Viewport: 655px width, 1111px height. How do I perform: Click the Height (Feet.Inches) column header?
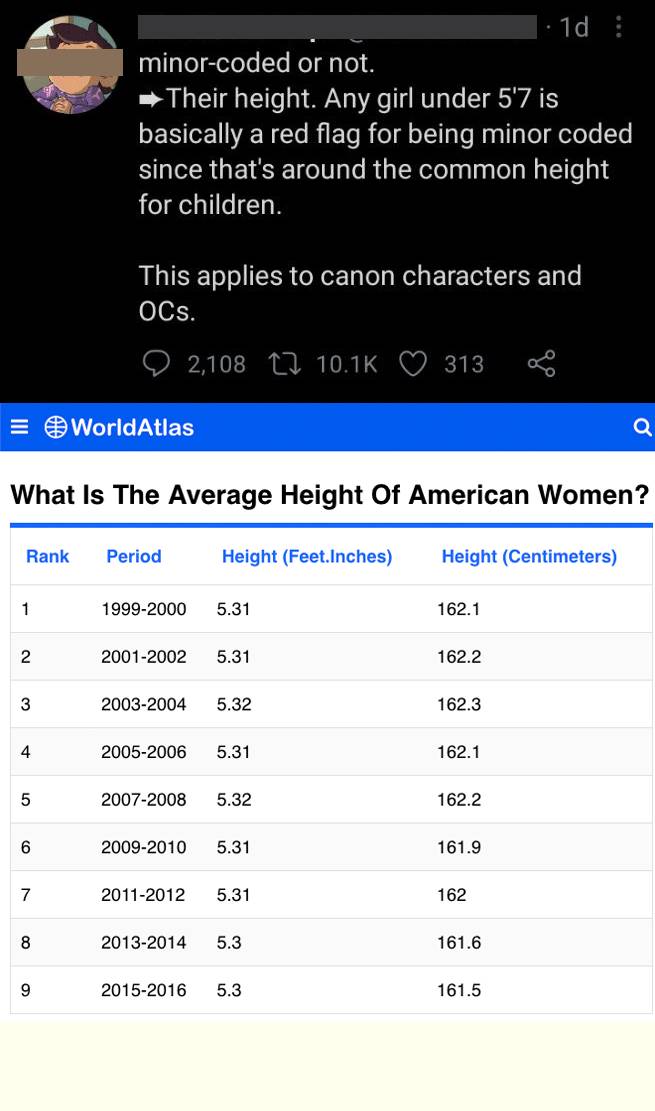306,556
